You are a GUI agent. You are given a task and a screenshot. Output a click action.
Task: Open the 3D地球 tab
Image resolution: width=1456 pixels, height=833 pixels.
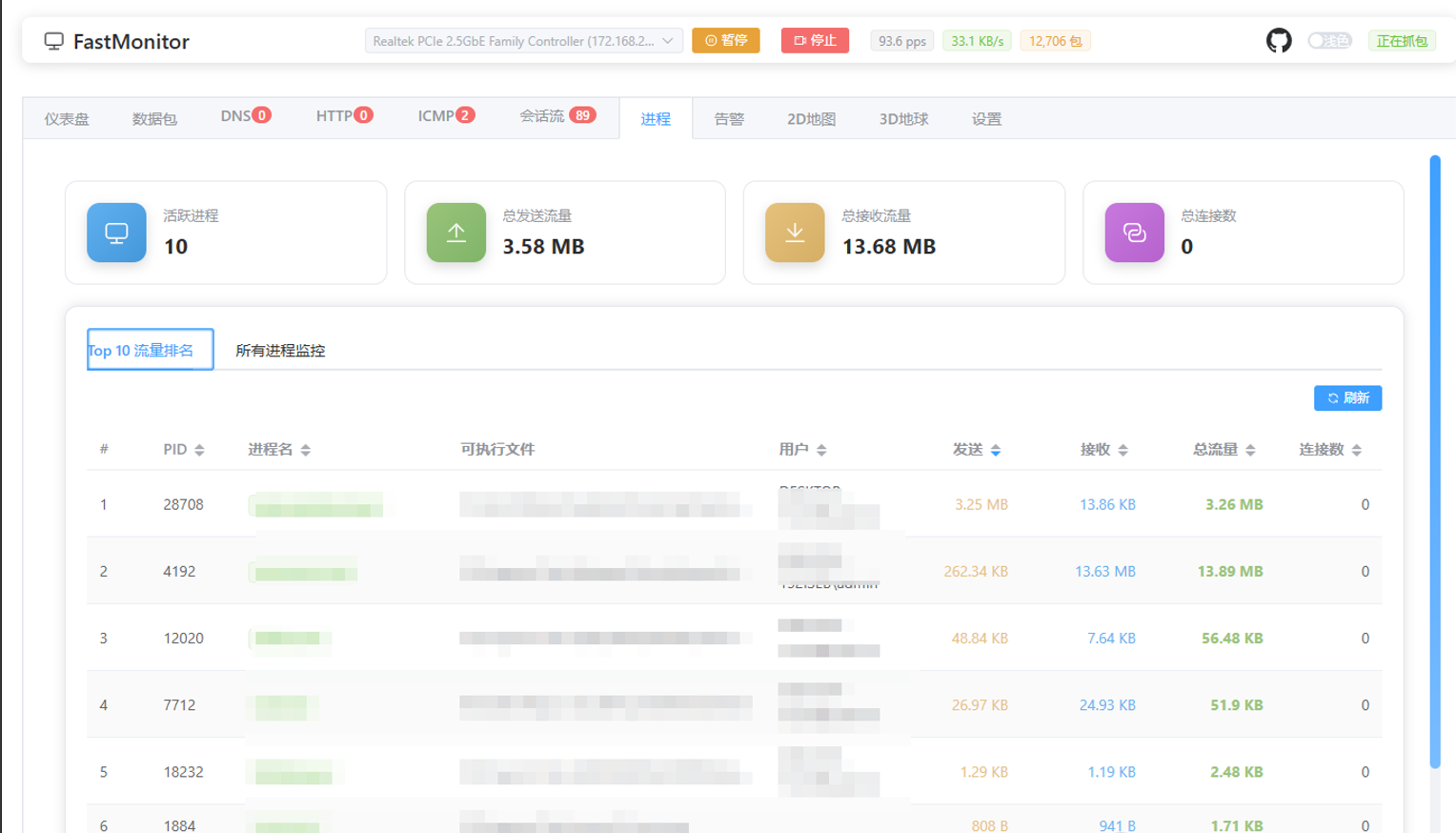click(903, 119)
